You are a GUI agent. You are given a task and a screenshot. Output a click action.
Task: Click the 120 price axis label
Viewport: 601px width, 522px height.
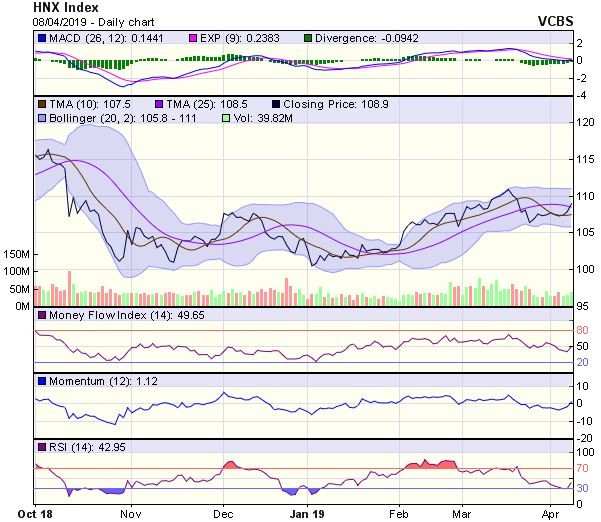pos(585,122)
